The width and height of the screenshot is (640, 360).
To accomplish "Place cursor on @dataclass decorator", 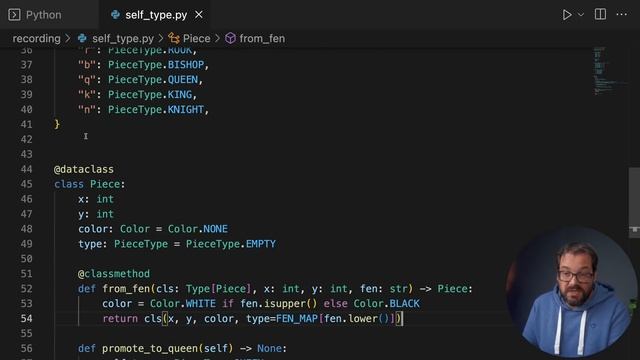I will 84,169.
